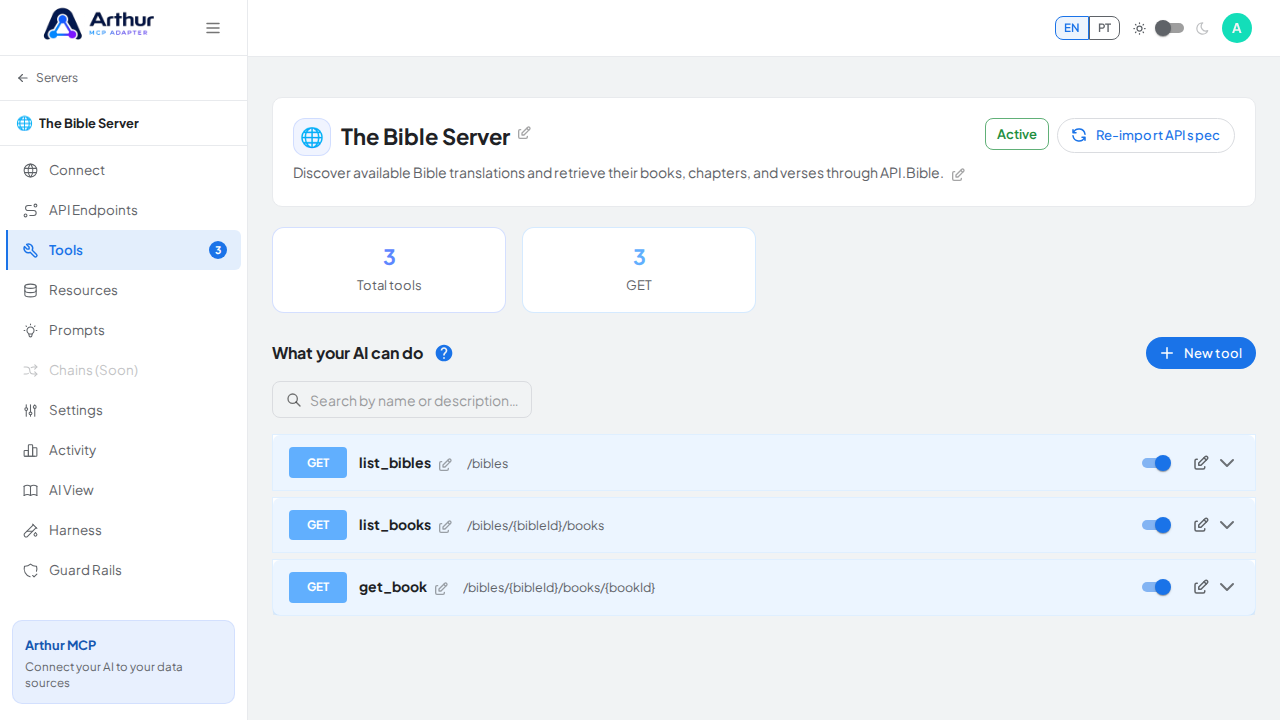Switch language to EN
This screenshot has height=720, width=1280.
pyautogui.click(x=1072, y=28)
